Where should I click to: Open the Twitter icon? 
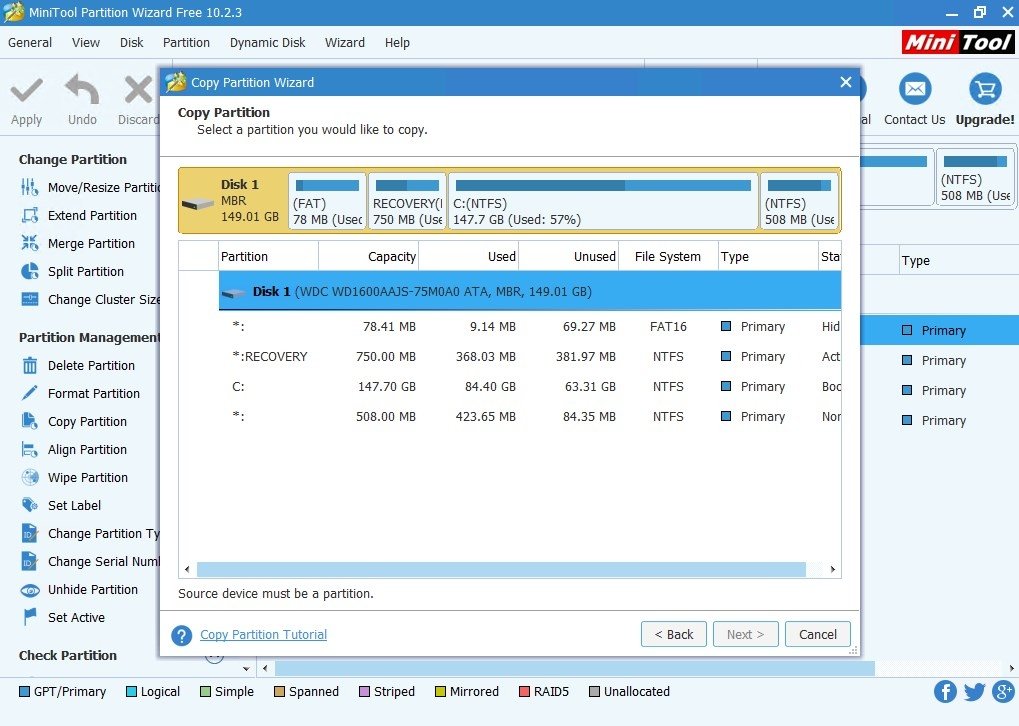click(975, 692)
